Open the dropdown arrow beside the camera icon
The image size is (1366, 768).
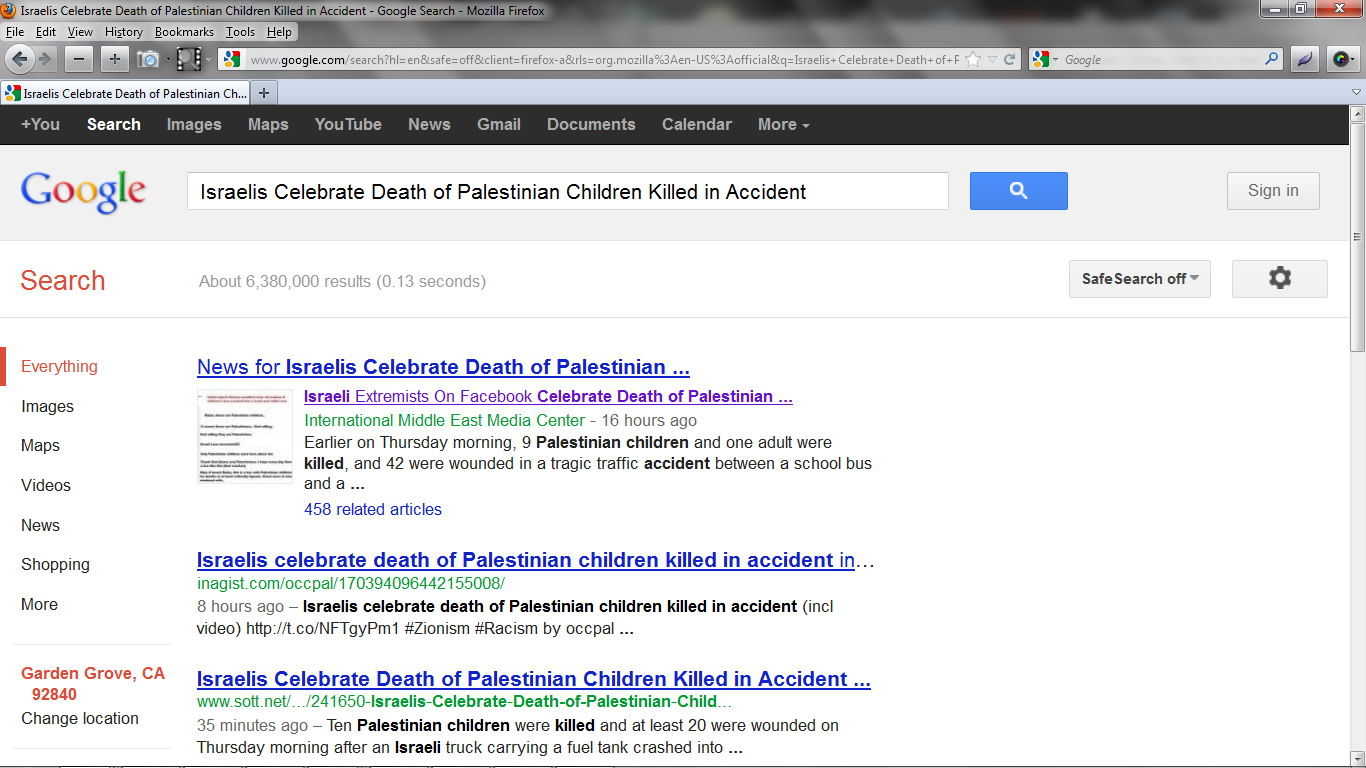click(167, 60)
